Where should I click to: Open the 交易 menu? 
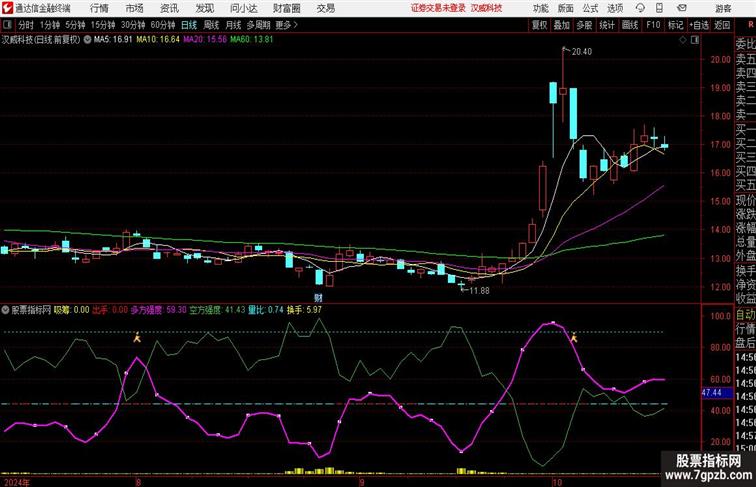coord(325,8)
